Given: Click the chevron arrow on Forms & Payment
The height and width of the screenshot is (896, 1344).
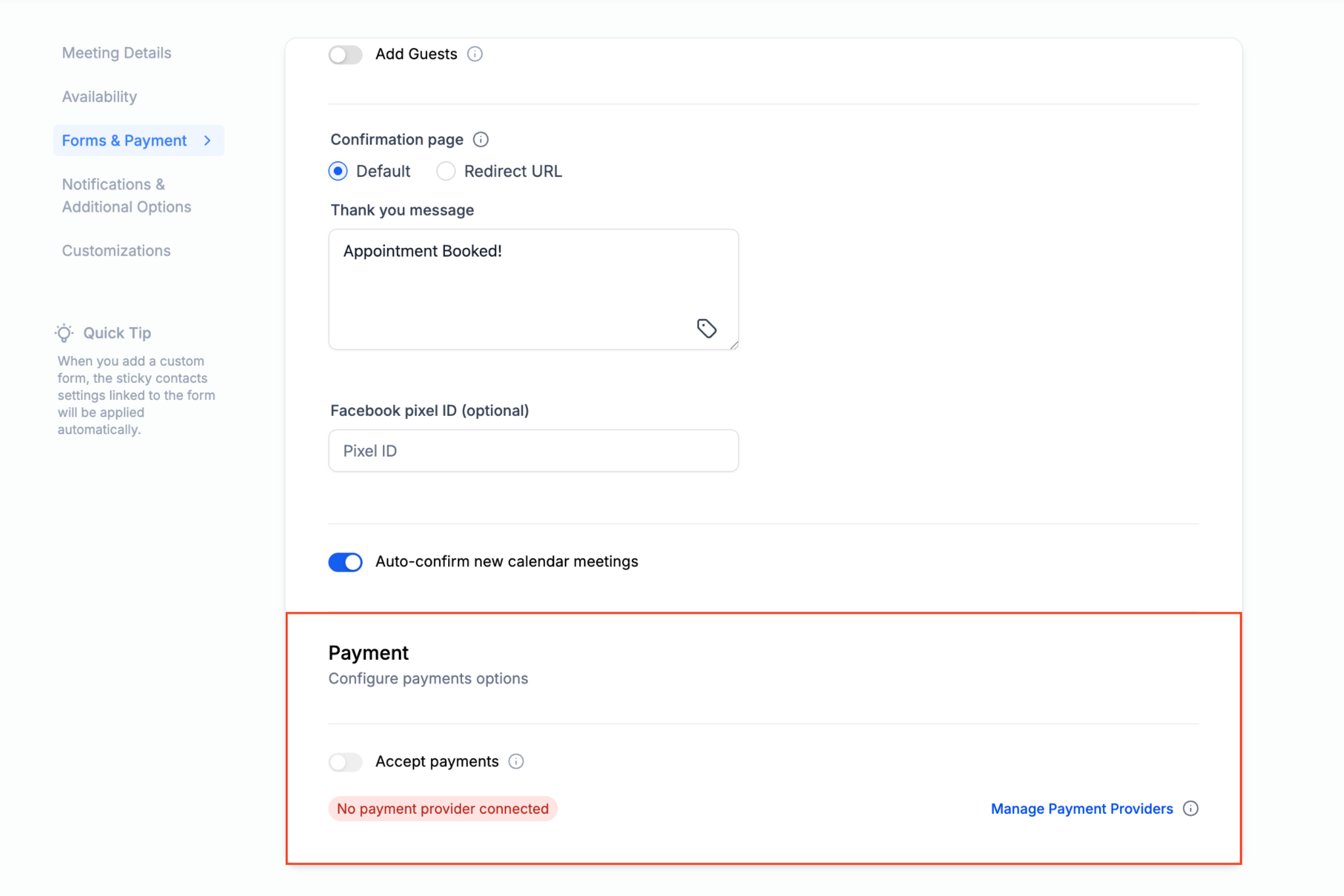Looking at the screenshot, I should 207,141.
